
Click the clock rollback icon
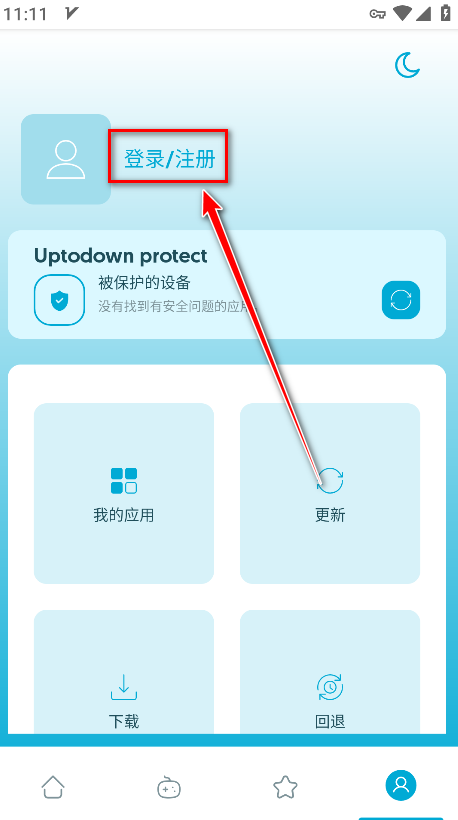pos(330,687)
